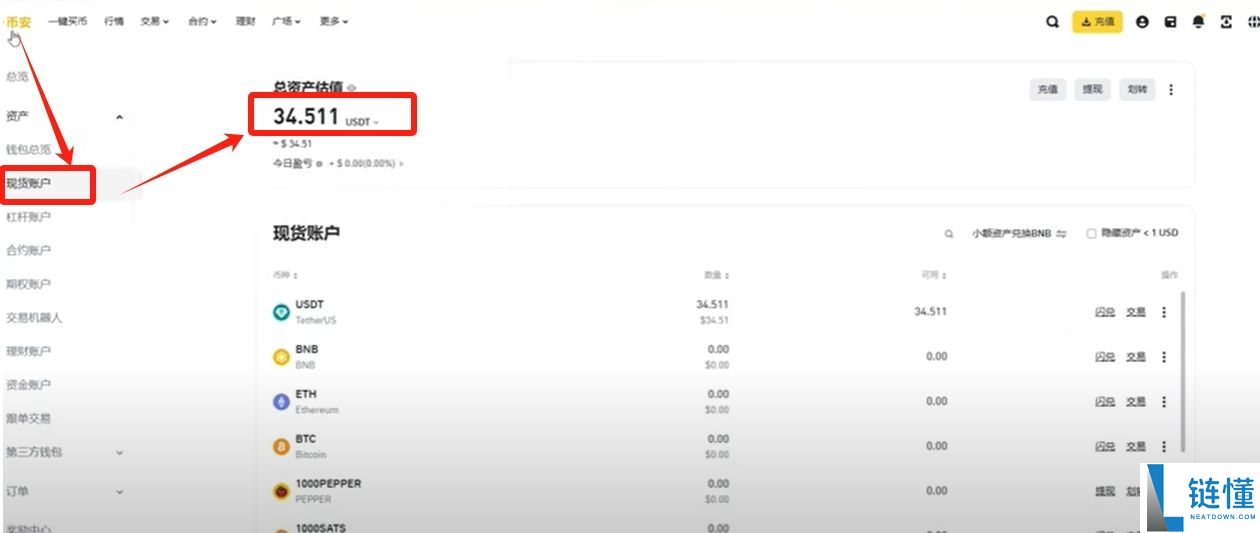Toggle the eye icon beside 总资产估值
Viewport: 1260px width, 533px height.
point(351,88)
